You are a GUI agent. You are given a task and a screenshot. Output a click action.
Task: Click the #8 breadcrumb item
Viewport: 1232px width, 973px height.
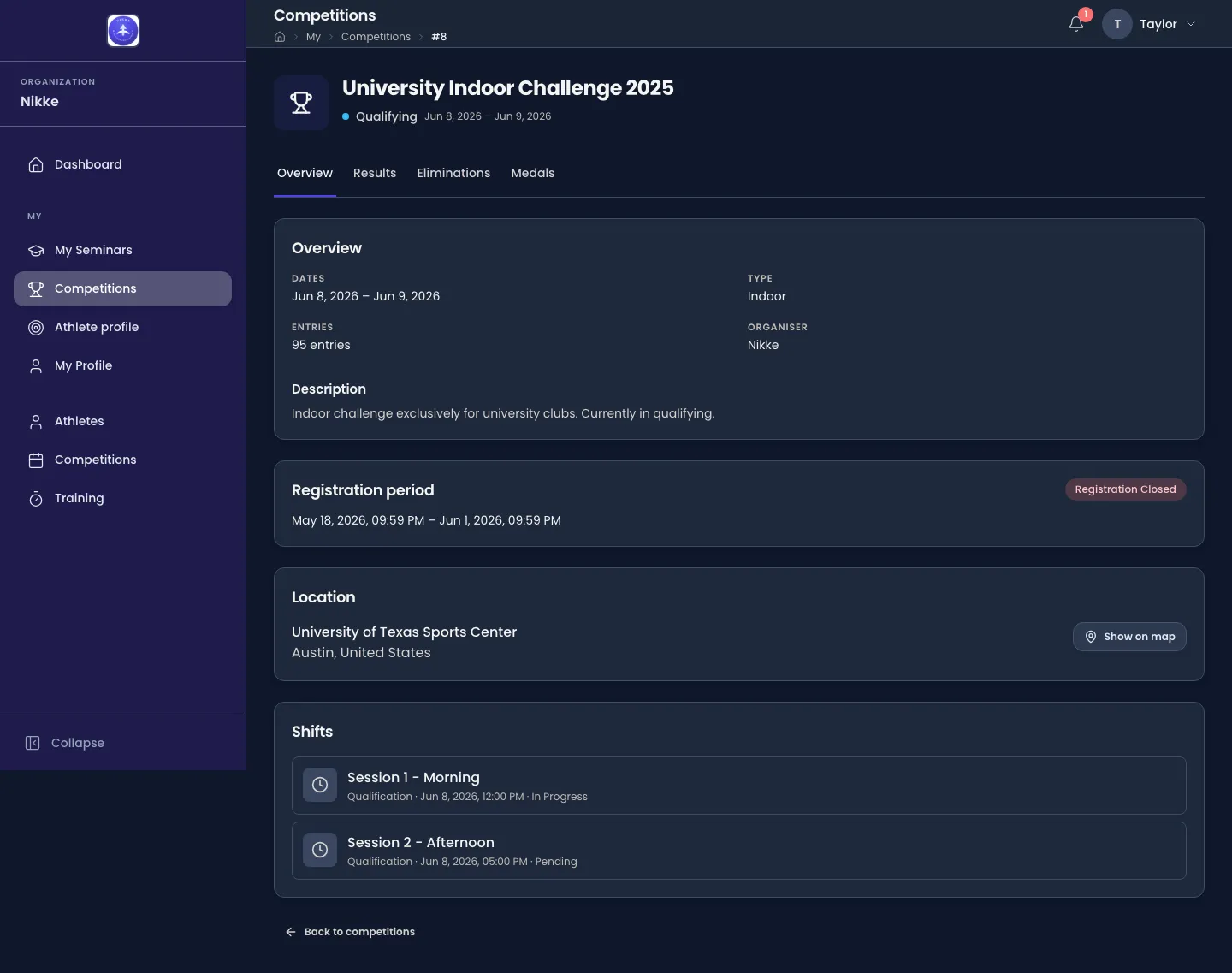pos(439,37)
